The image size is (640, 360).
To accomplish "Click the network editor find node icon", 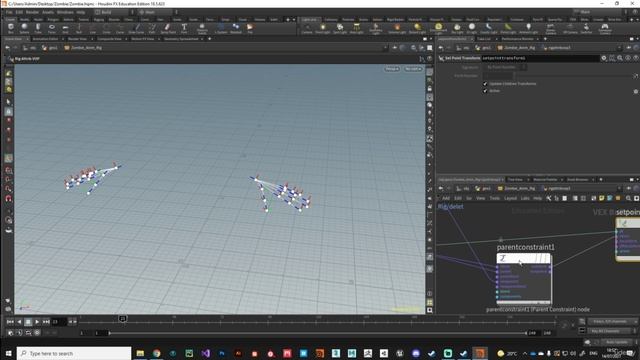I will point(628,198).
